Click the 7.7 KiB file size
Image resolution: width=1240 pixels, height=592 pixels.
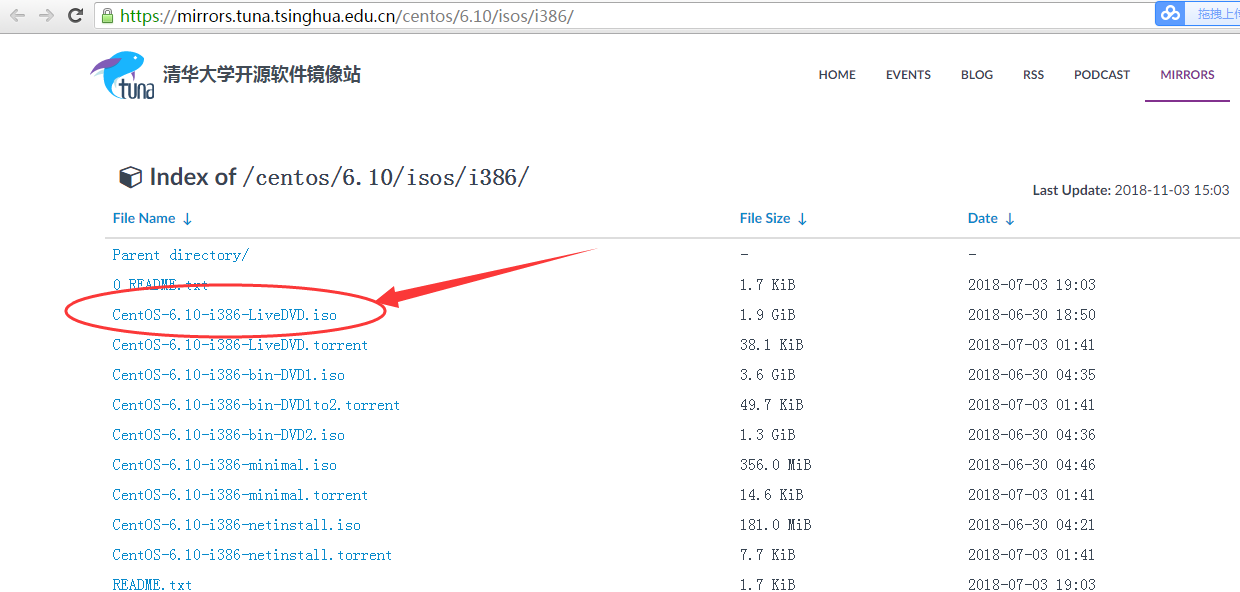[767, 555]
